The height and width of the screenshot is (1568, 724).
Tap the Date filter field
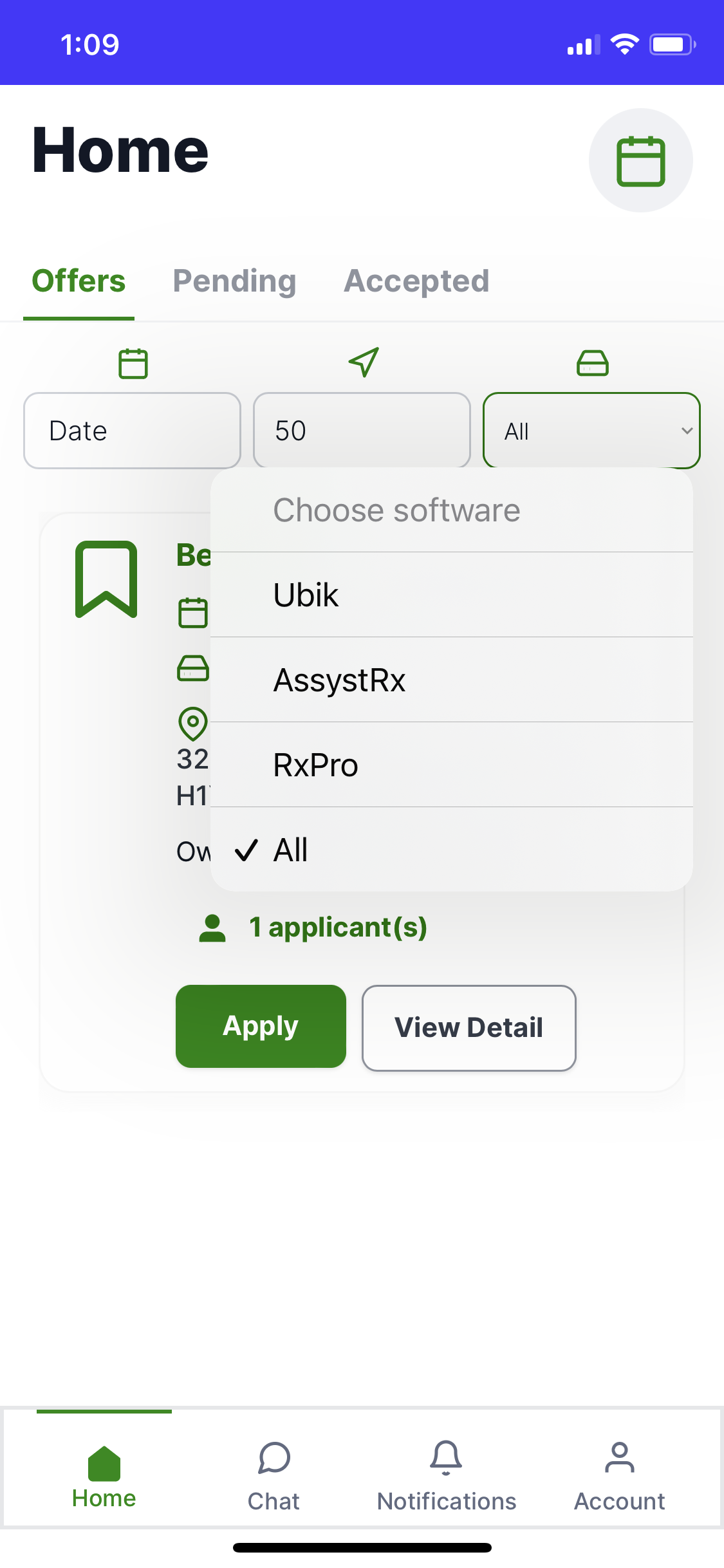(x=132, y=431)
